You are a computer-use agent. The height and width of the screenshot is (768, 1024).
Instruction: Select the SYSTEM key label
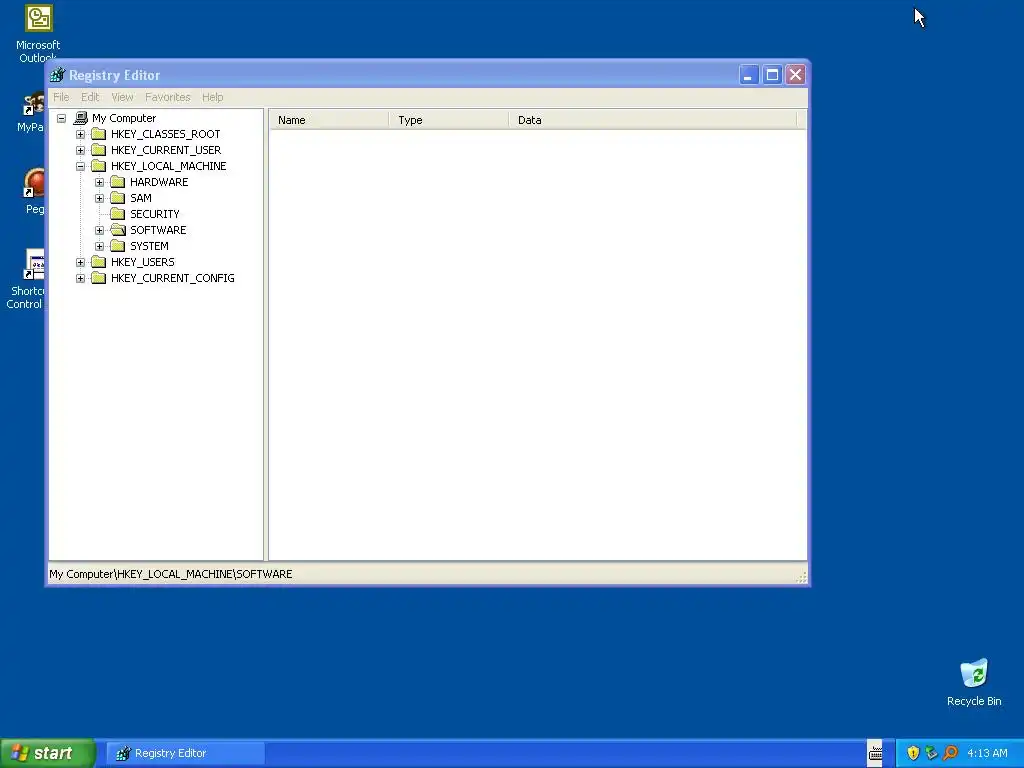point(149,246)
